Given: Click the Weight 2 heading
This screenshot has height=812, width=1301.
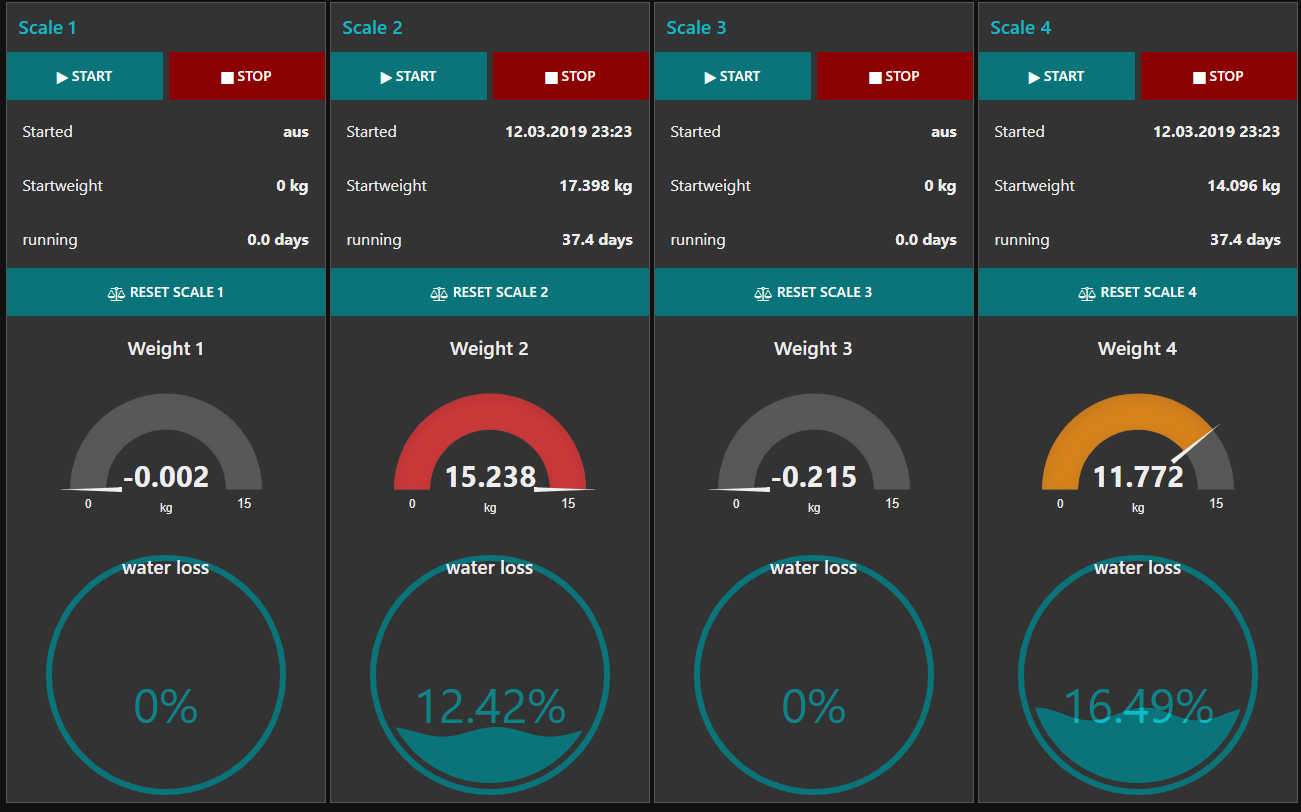Looking at the screenshot, I should 490,349.
